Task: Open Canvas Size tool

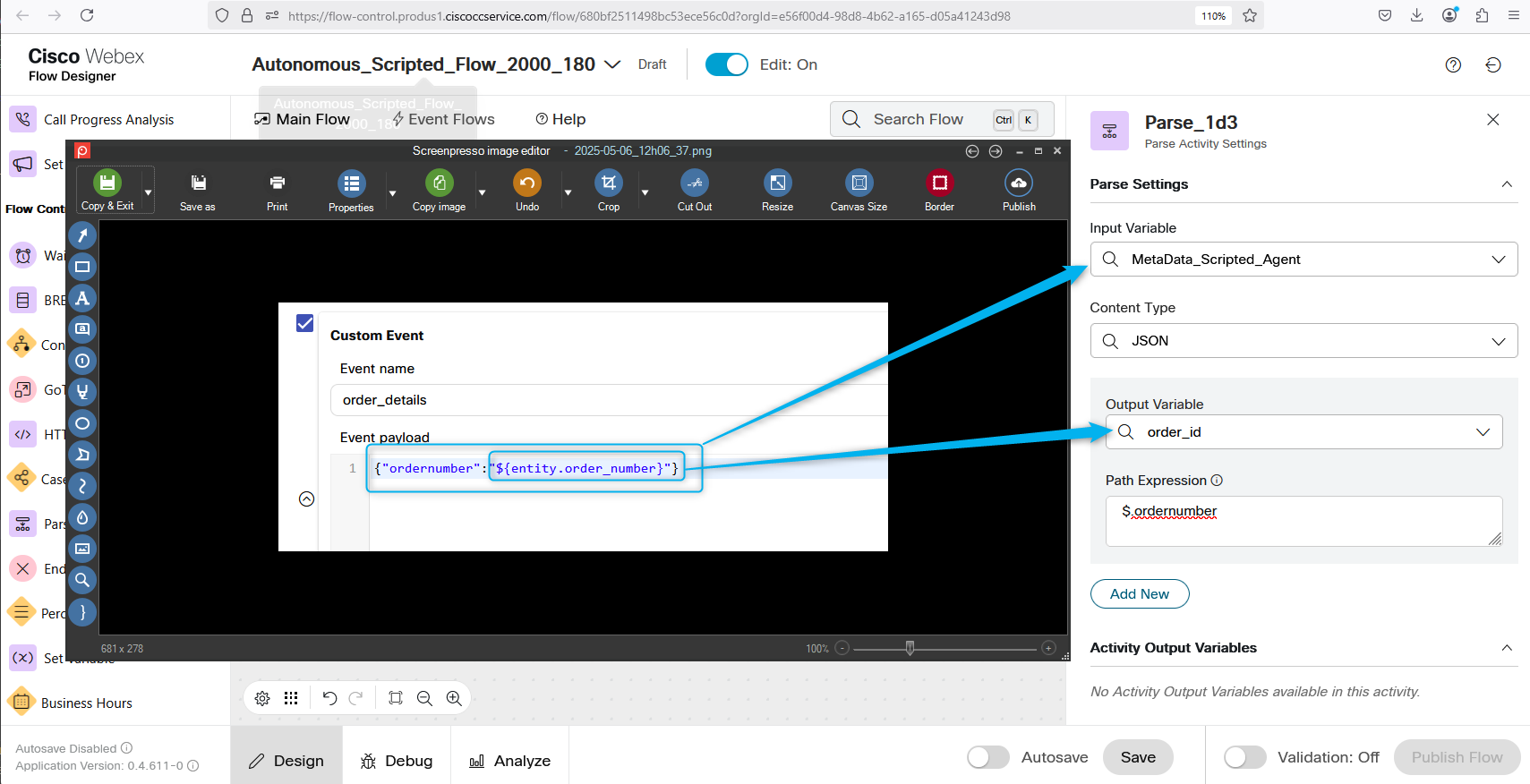Action: tap(859, 183)
